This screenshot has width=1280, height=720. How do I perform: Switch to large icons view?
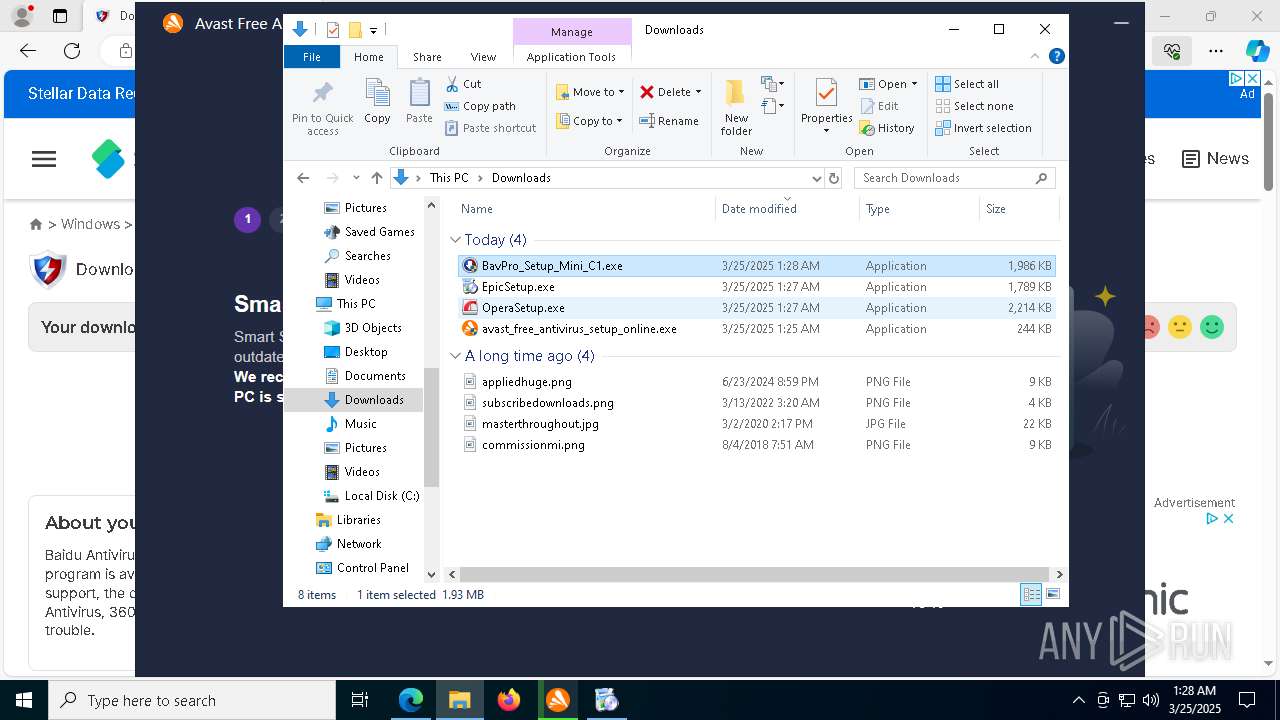click(x=1052, y=594)
